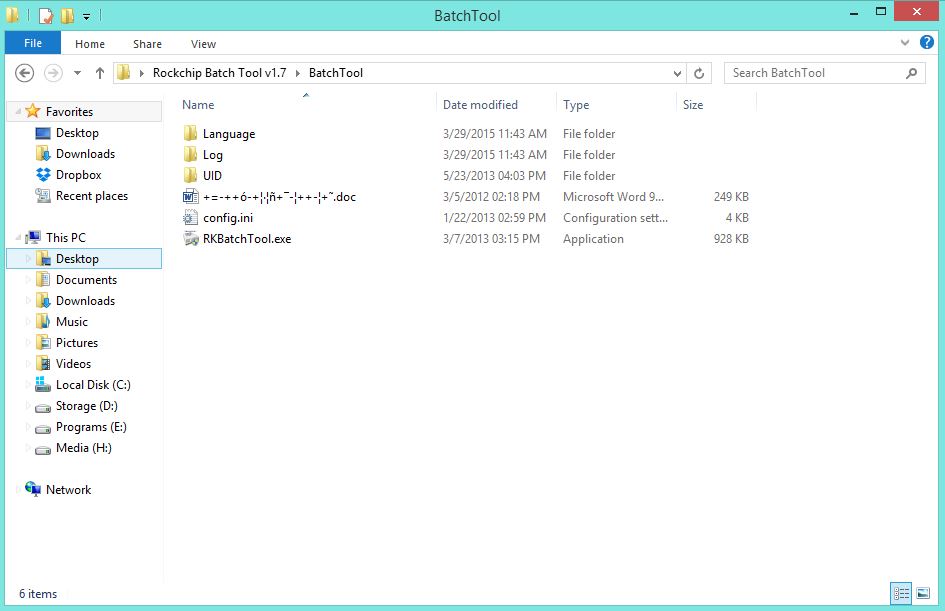
Task: Open Downloads under Favorites
Action: coord(85,154)
